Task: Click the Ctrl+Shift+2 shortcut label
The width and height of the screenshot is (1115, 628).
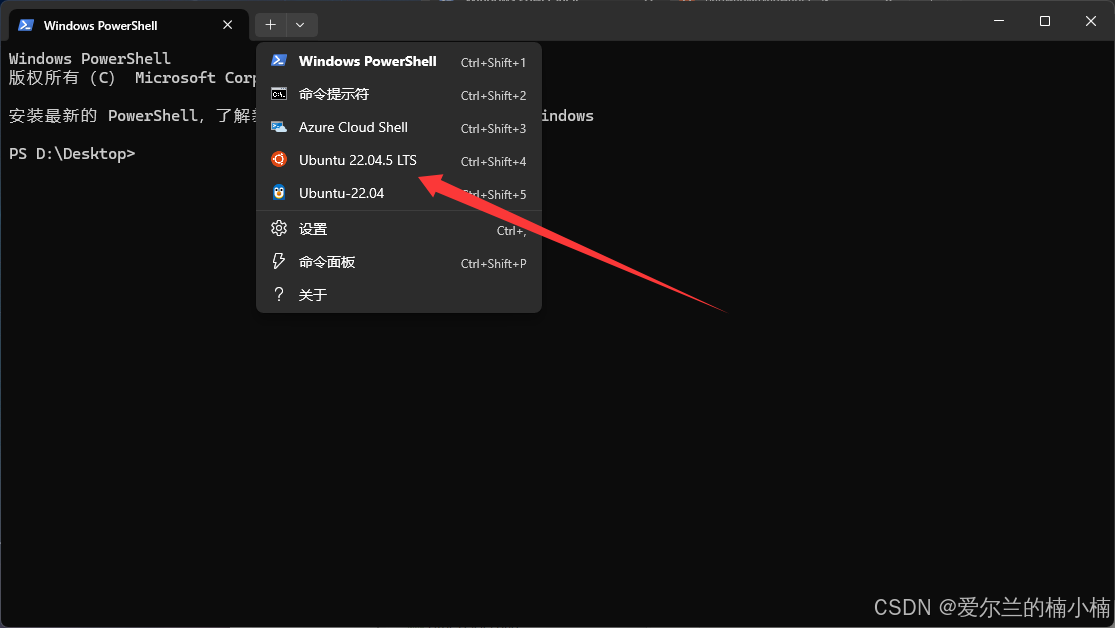Action: pyautogui.click(x=494, y=95)
